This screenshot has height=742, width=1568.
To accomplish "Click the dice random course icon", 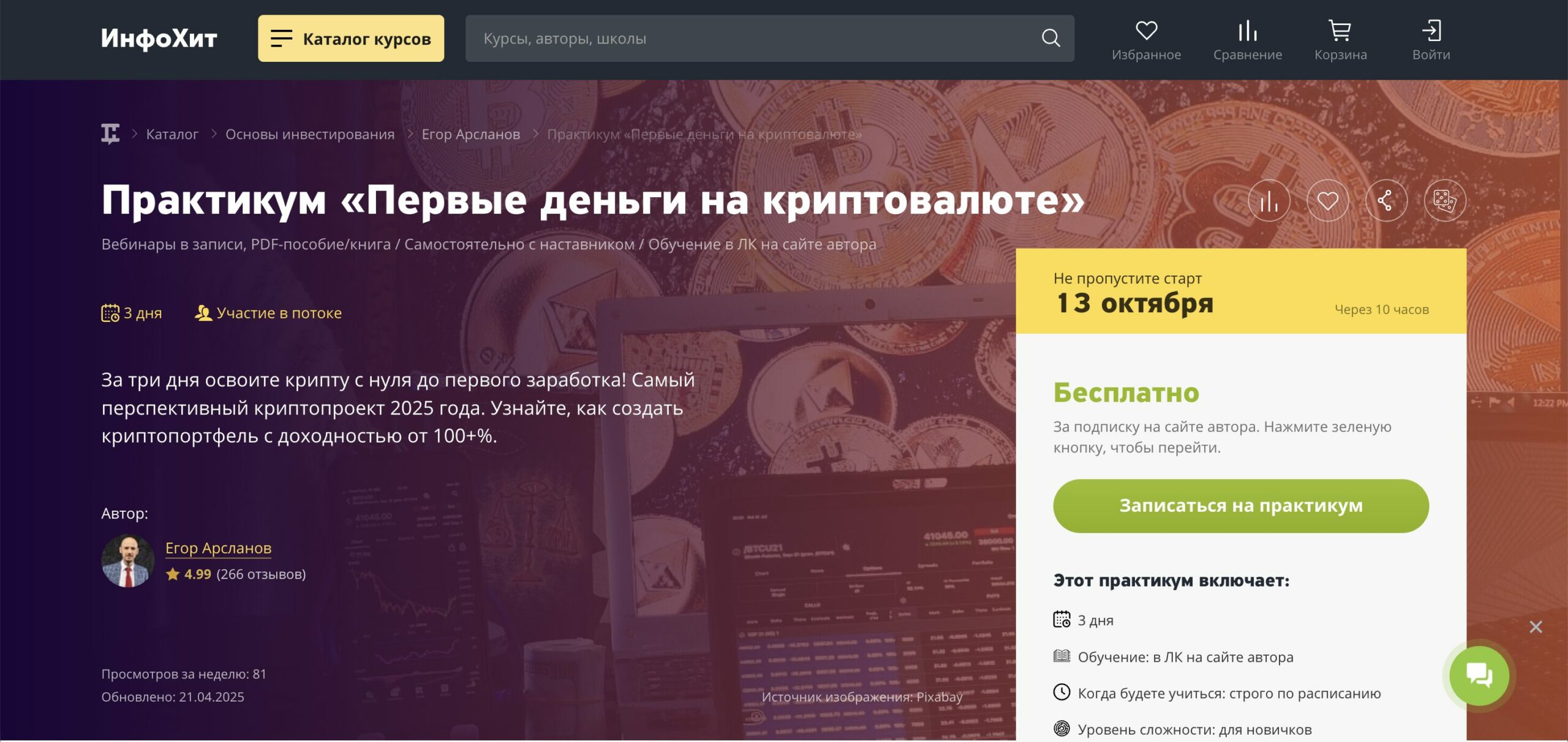I will pos(1445,200).
